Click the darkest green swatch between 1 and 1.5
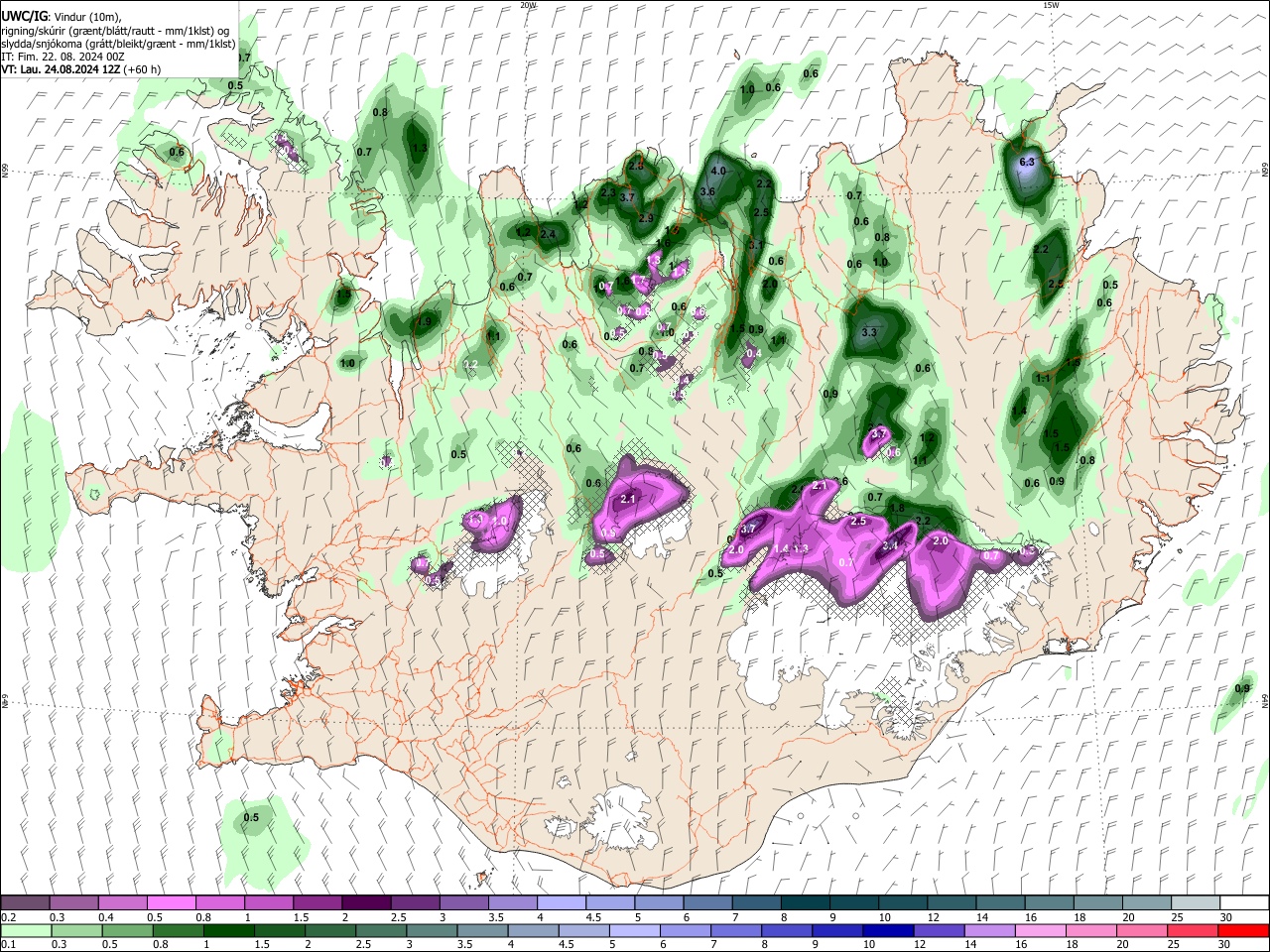1270x952 pixels. 229,931
